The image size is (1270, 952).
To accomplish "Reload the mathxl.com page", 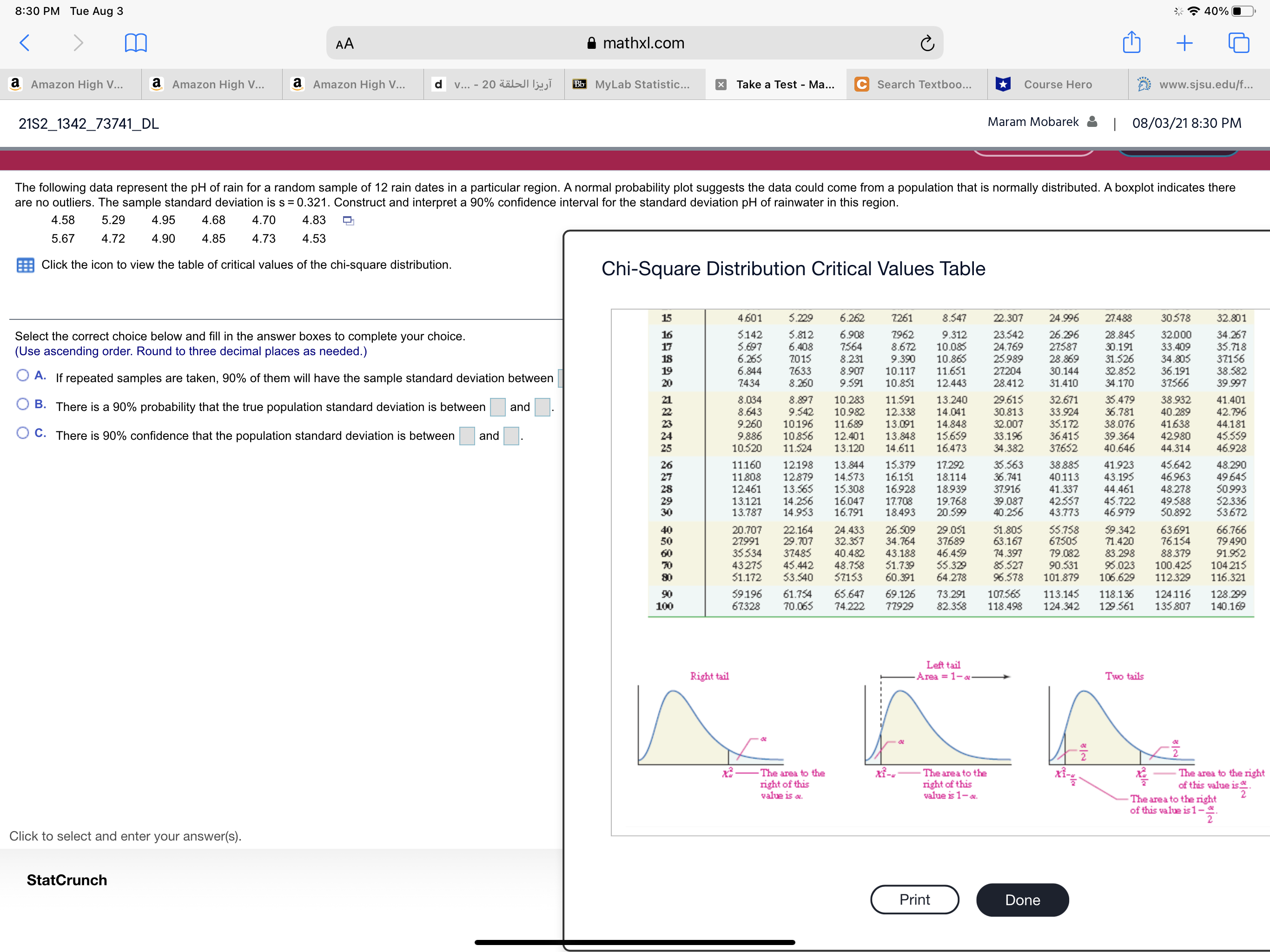I will coord(928,42).
